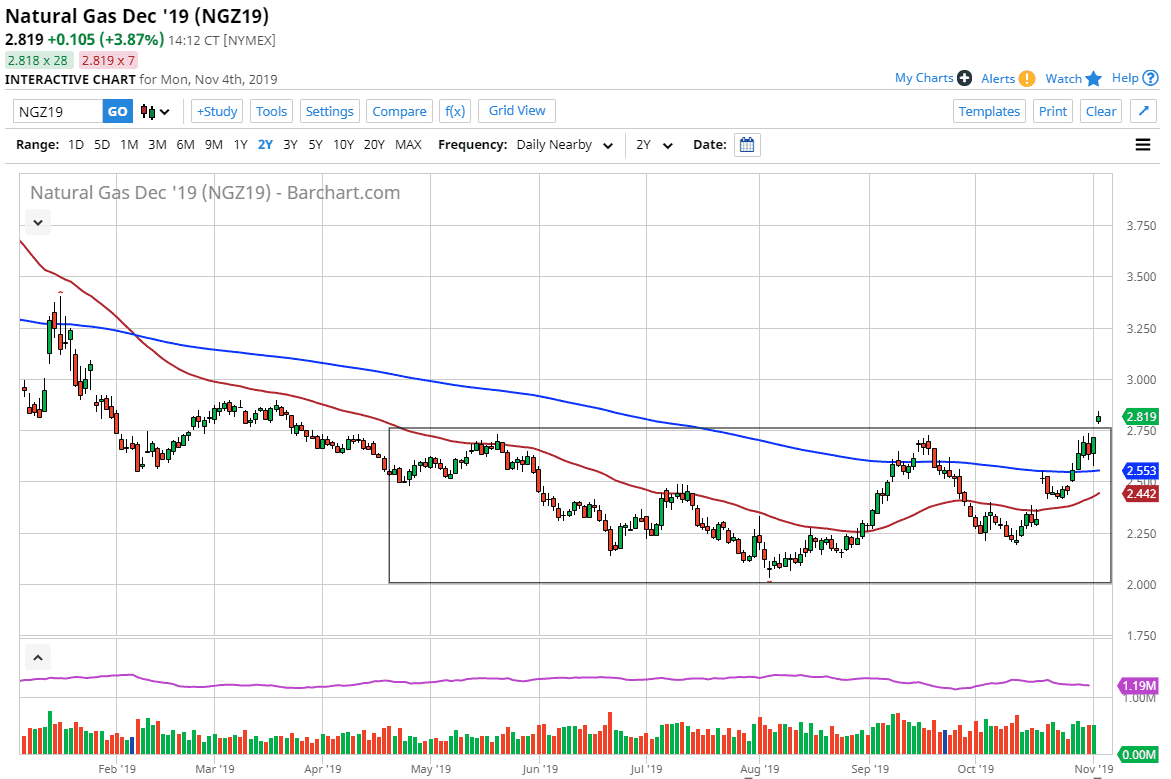Open the Tools menu
This screenshot has height=779, width=1171.
pos(271,111)
